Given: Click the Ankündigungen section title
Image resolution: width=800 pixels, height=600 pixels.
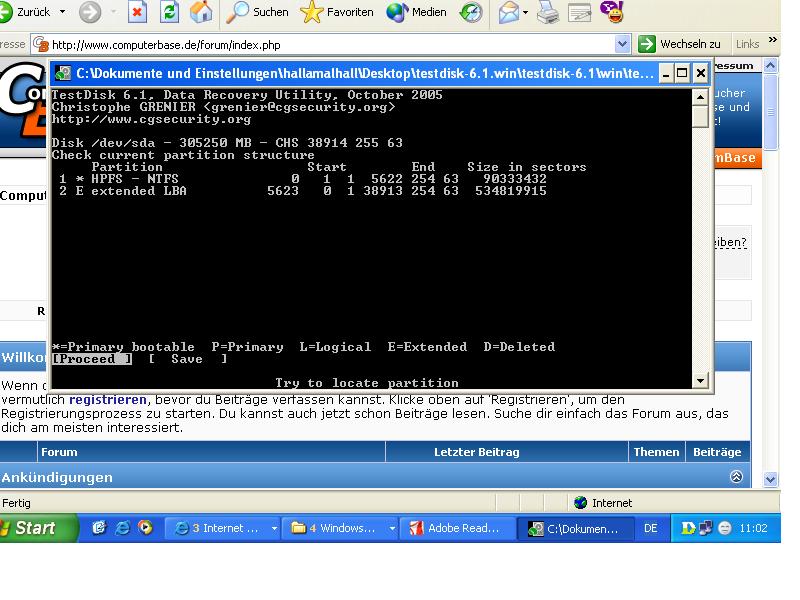Looking at the screenshot, I should (x=57, y=478).
